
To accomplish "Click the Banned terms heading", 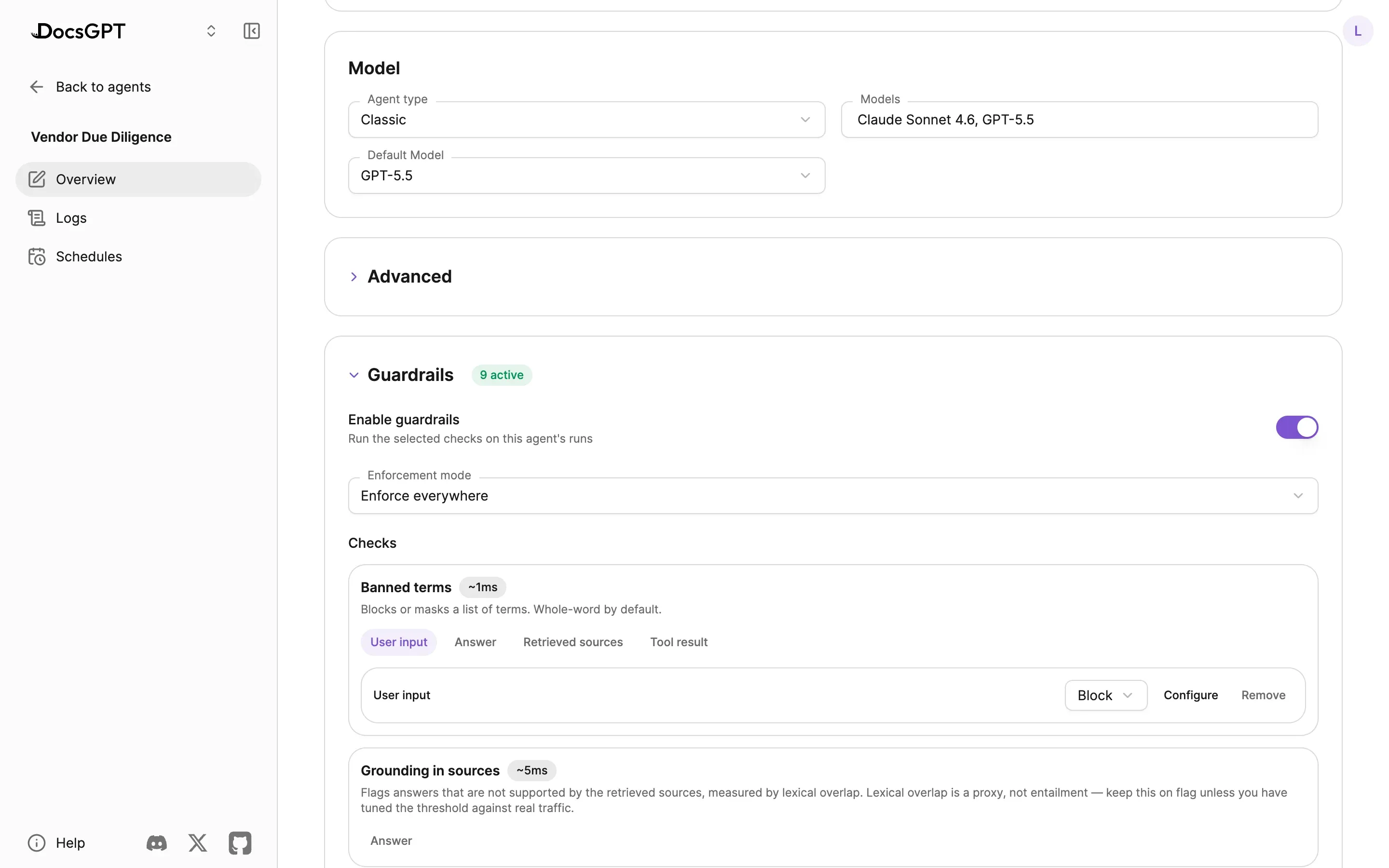I will click(406, 587).
